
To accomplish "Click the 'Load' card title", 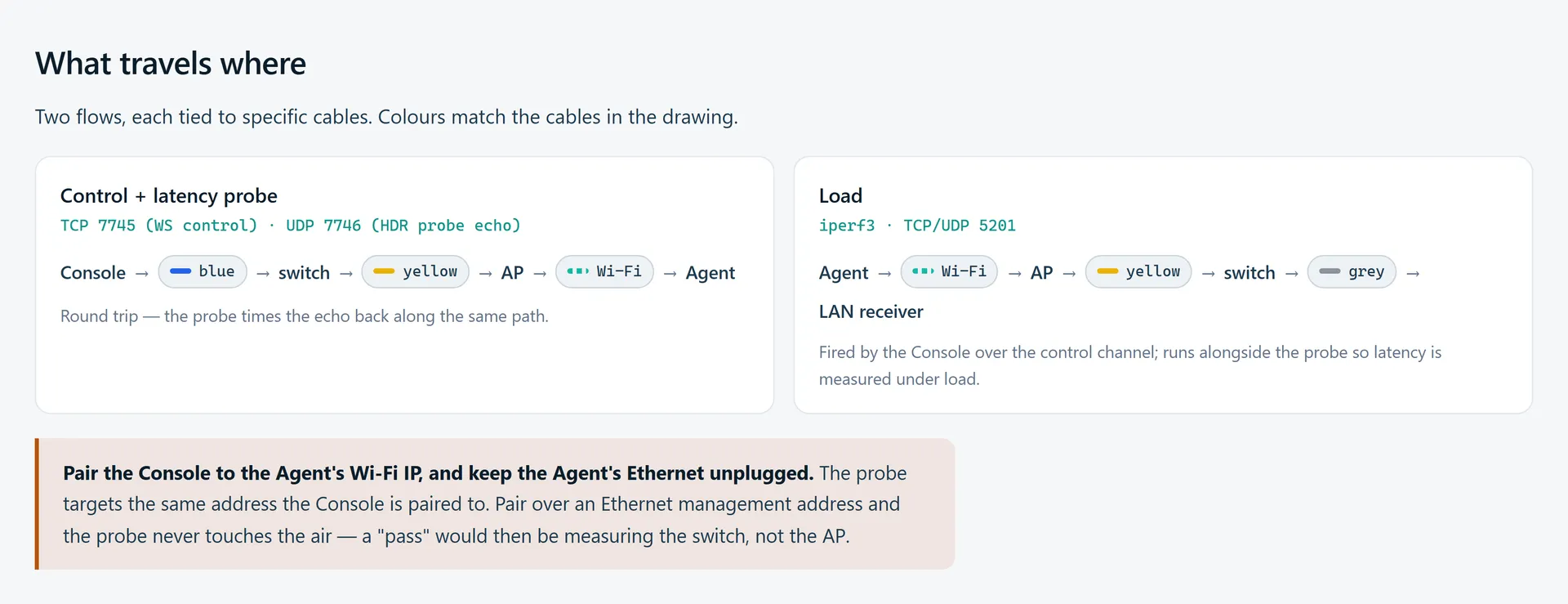I will click(840, 196).
